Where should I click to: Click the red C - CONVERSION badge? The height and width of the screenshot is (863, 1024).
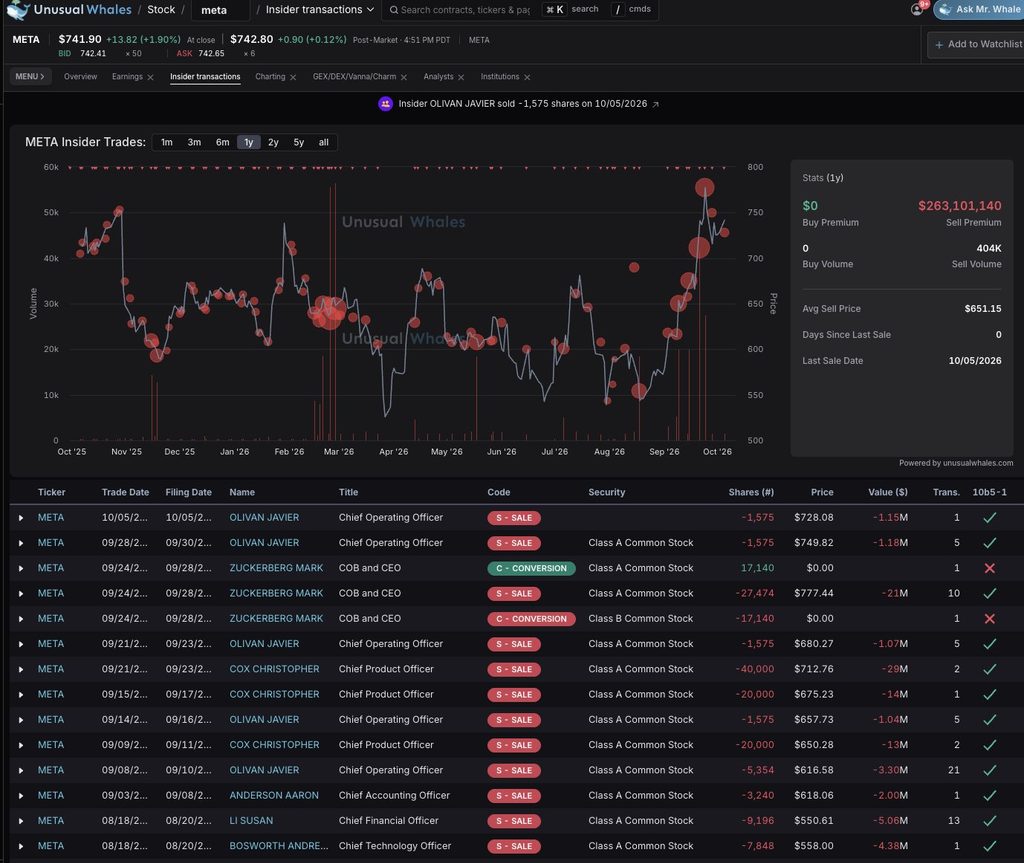coord(531,619)
